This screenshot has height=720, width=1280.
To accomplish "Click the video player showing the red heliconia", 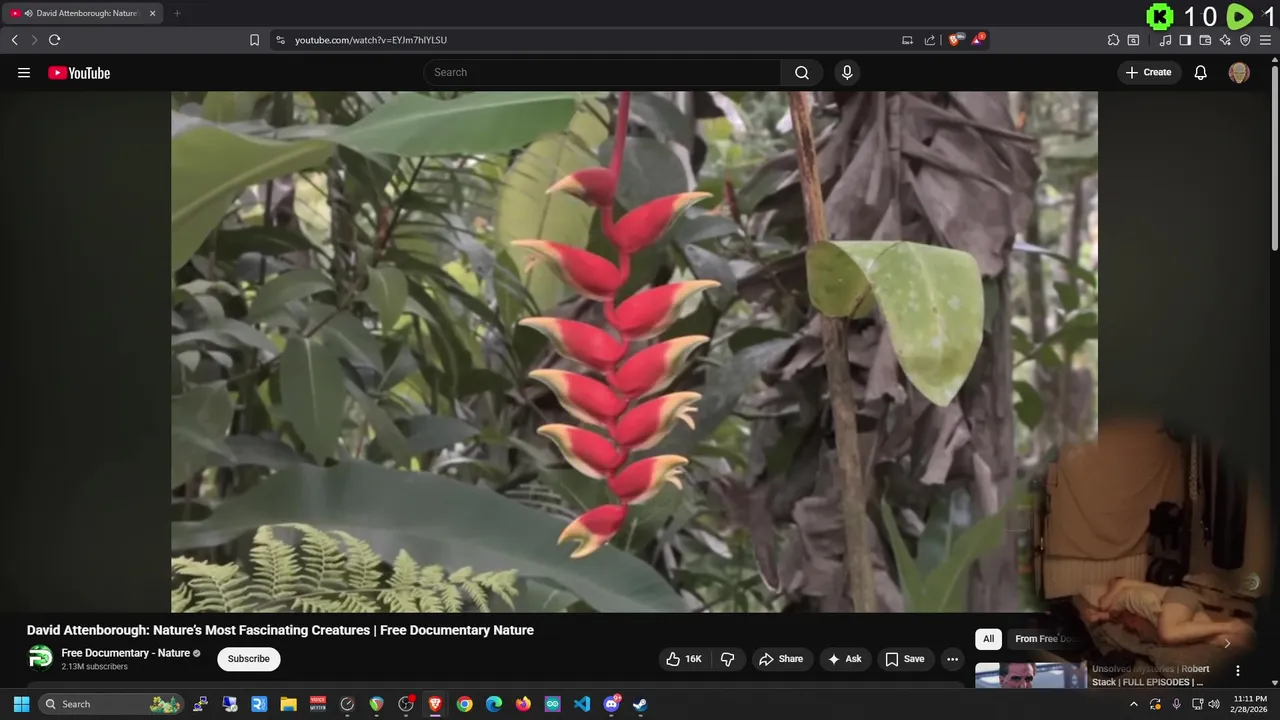I will 634,352.
